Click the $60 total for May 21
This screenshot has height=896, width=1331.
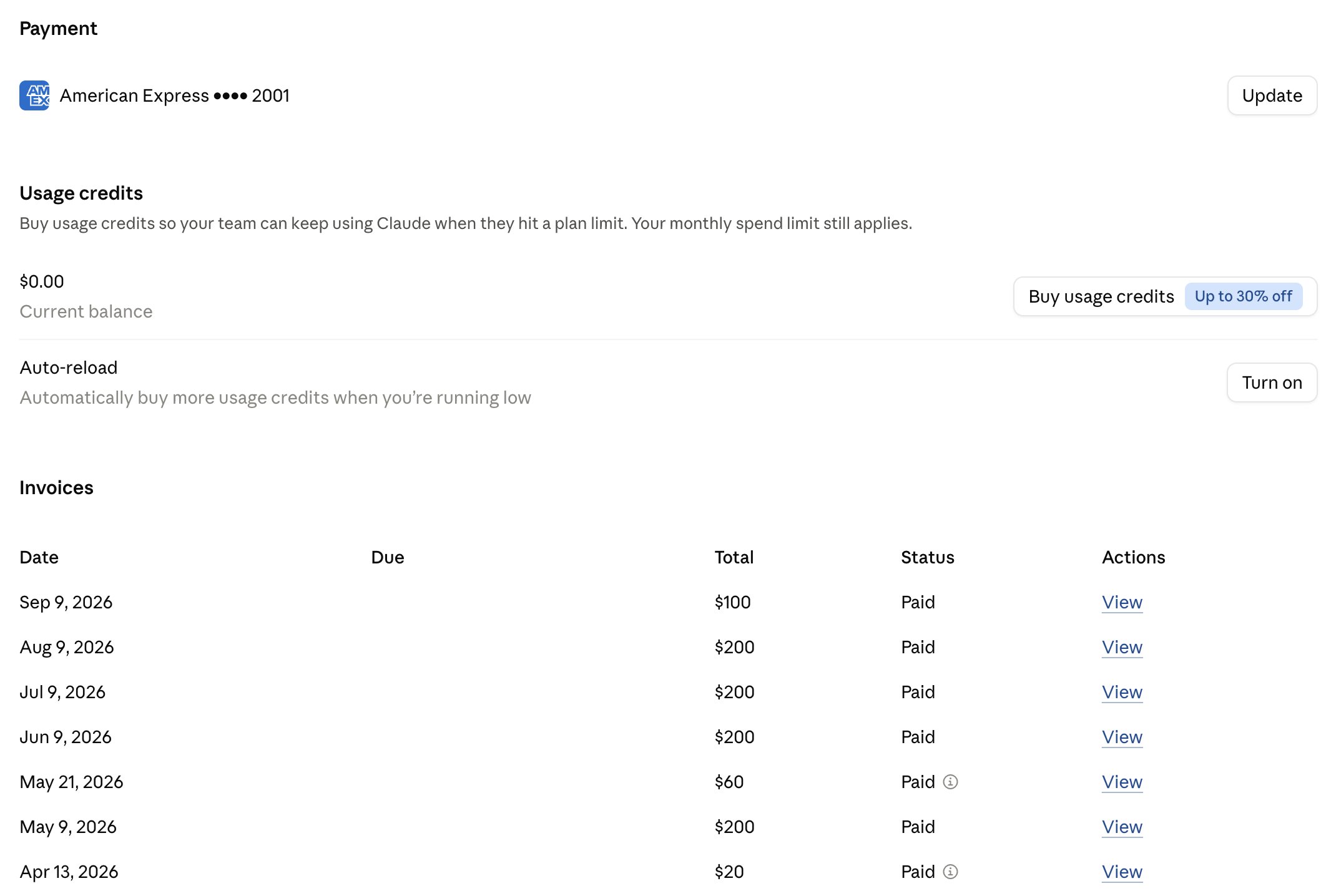click(x=729, y=782)
